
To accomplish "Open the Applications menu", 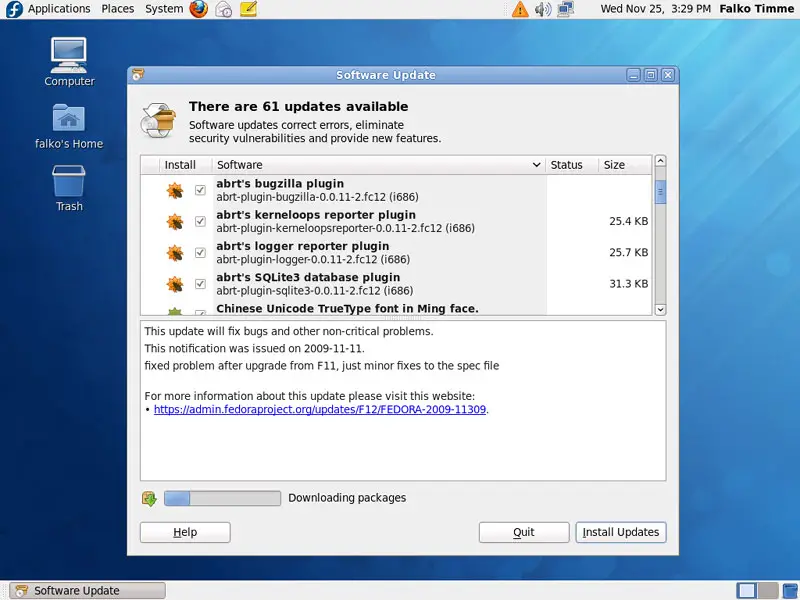I will tap(59, 9).
